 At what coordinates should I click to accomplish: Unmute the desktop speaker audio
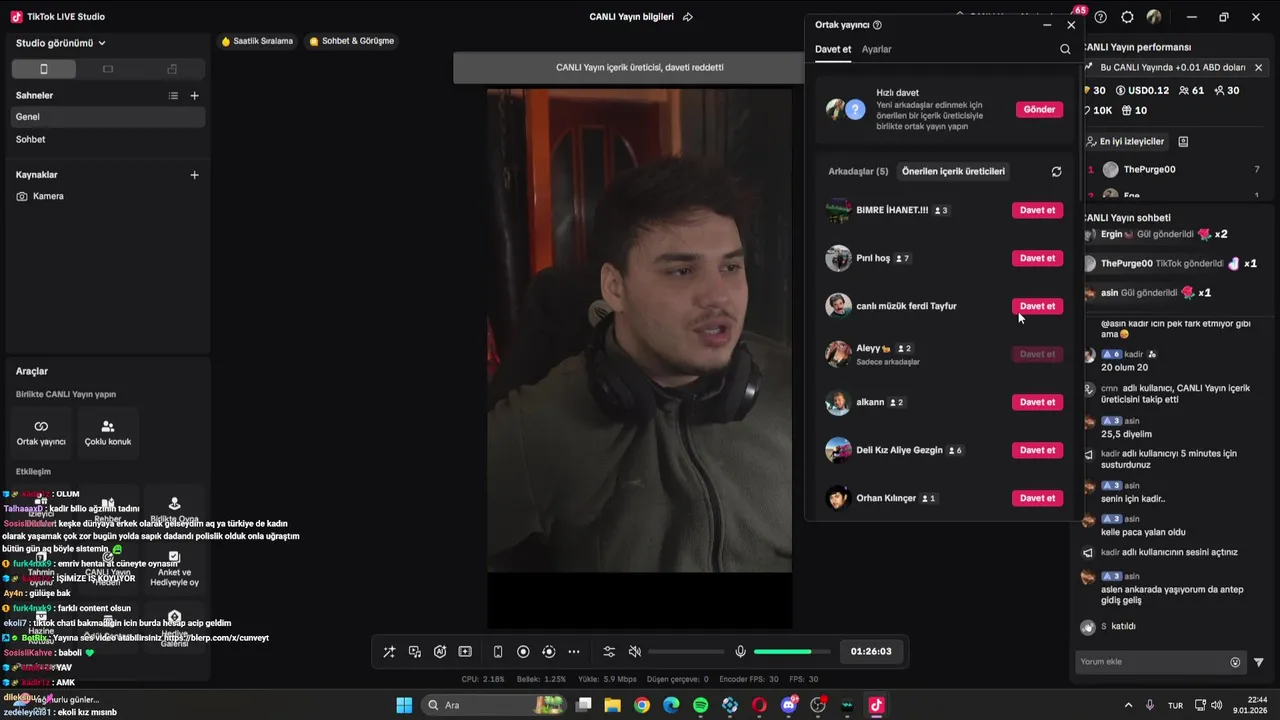pos(634,652)
